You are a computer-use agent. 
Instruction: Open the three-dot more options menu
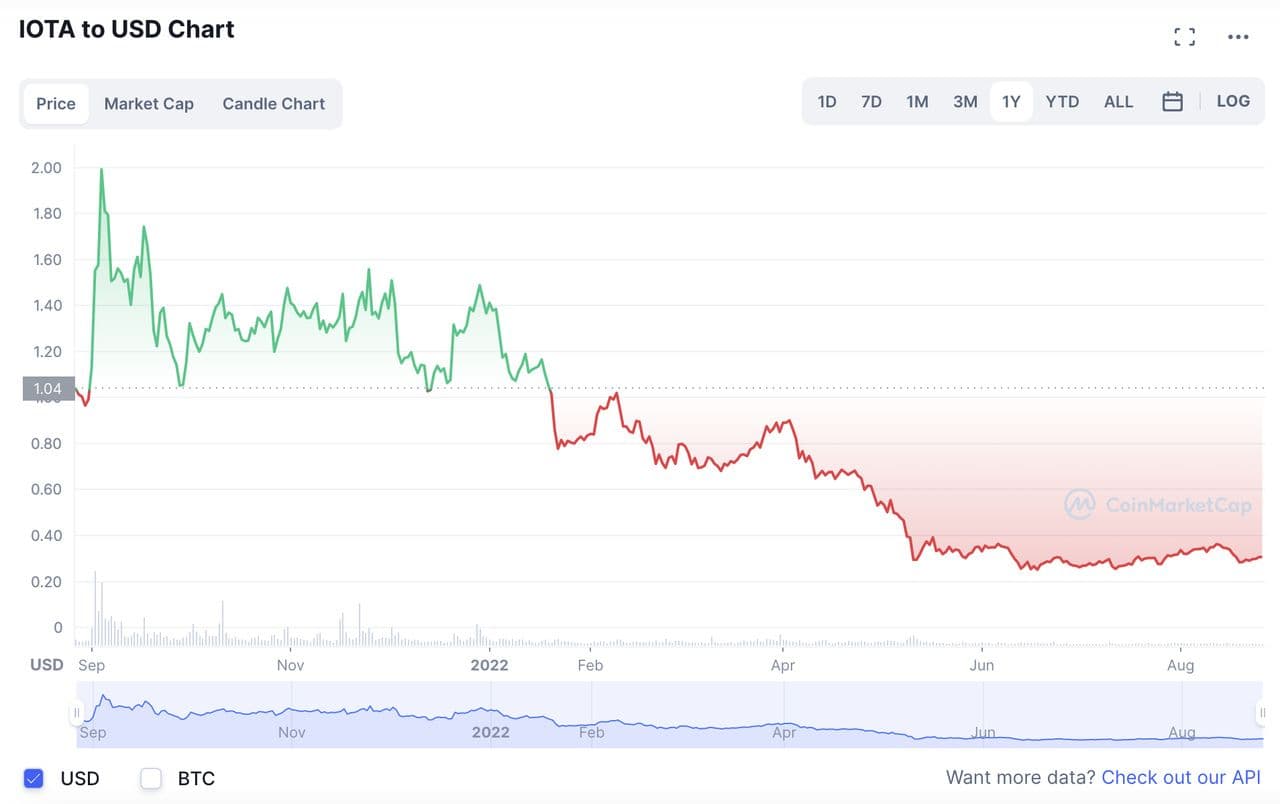[1238, 38]
